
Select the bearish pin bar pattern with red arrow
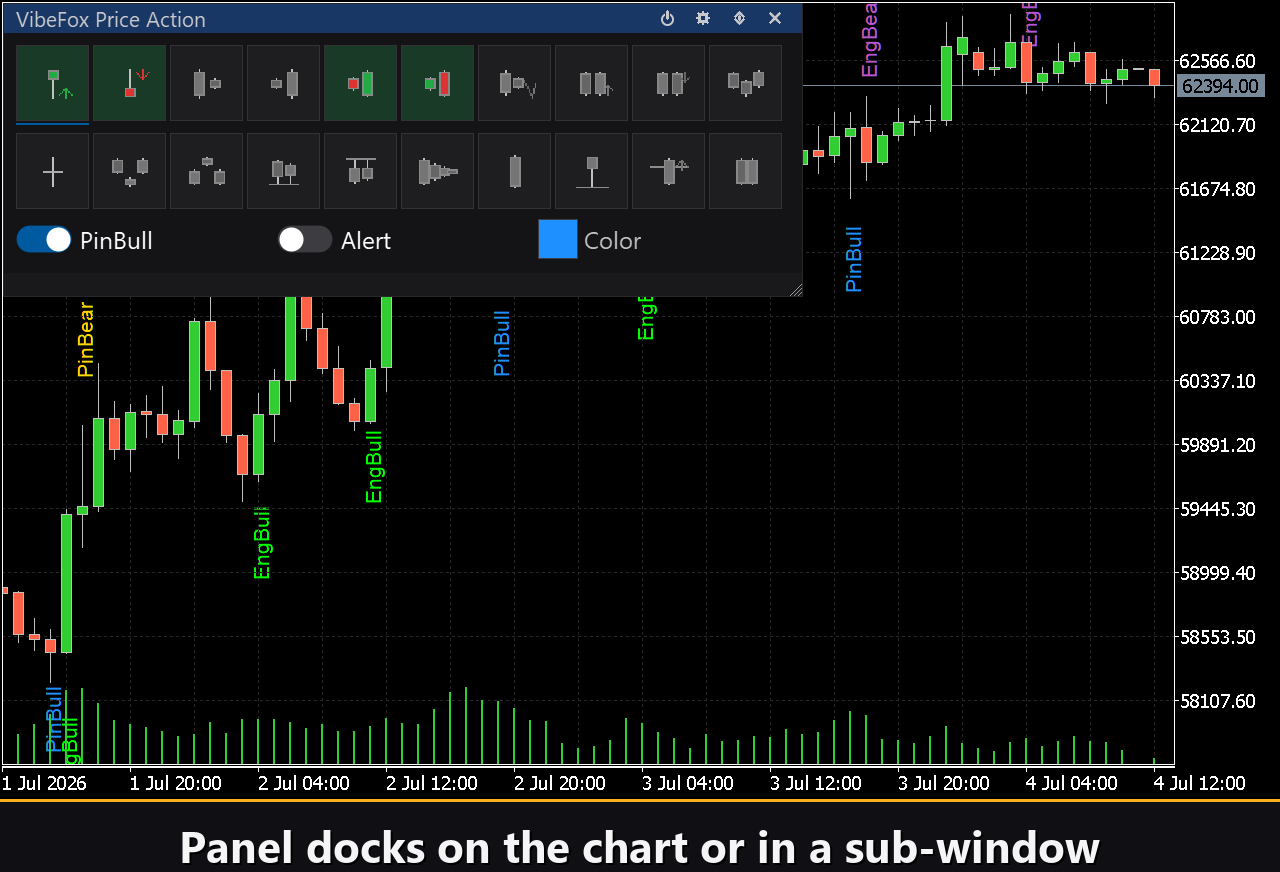pos(130,83)
